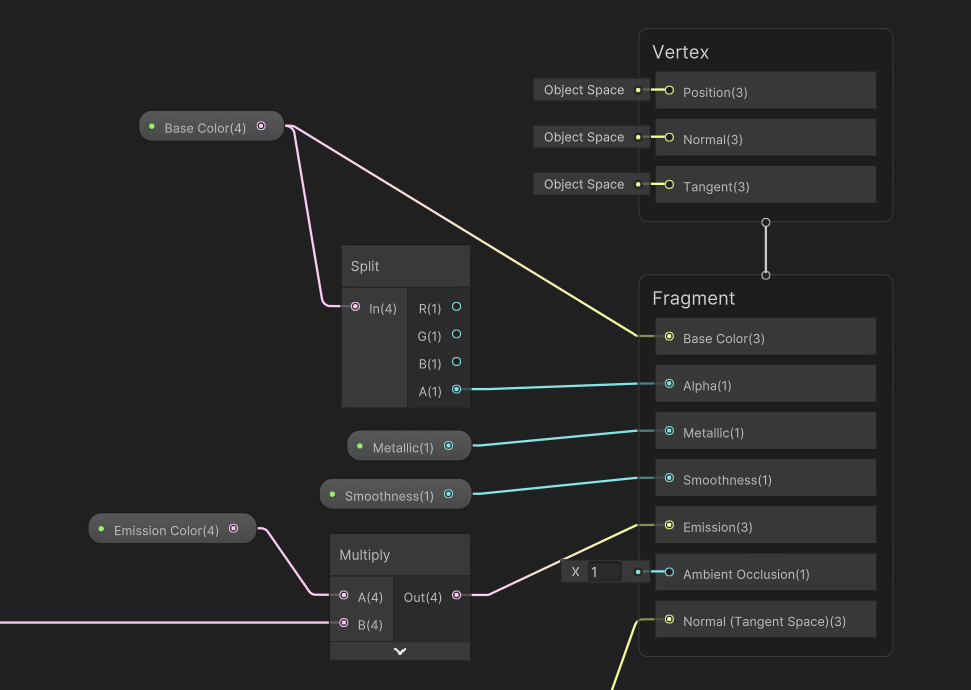Click the Out(4) output port on the Multiply node
This screenshot has height=690, width=971.
point(456,596)
